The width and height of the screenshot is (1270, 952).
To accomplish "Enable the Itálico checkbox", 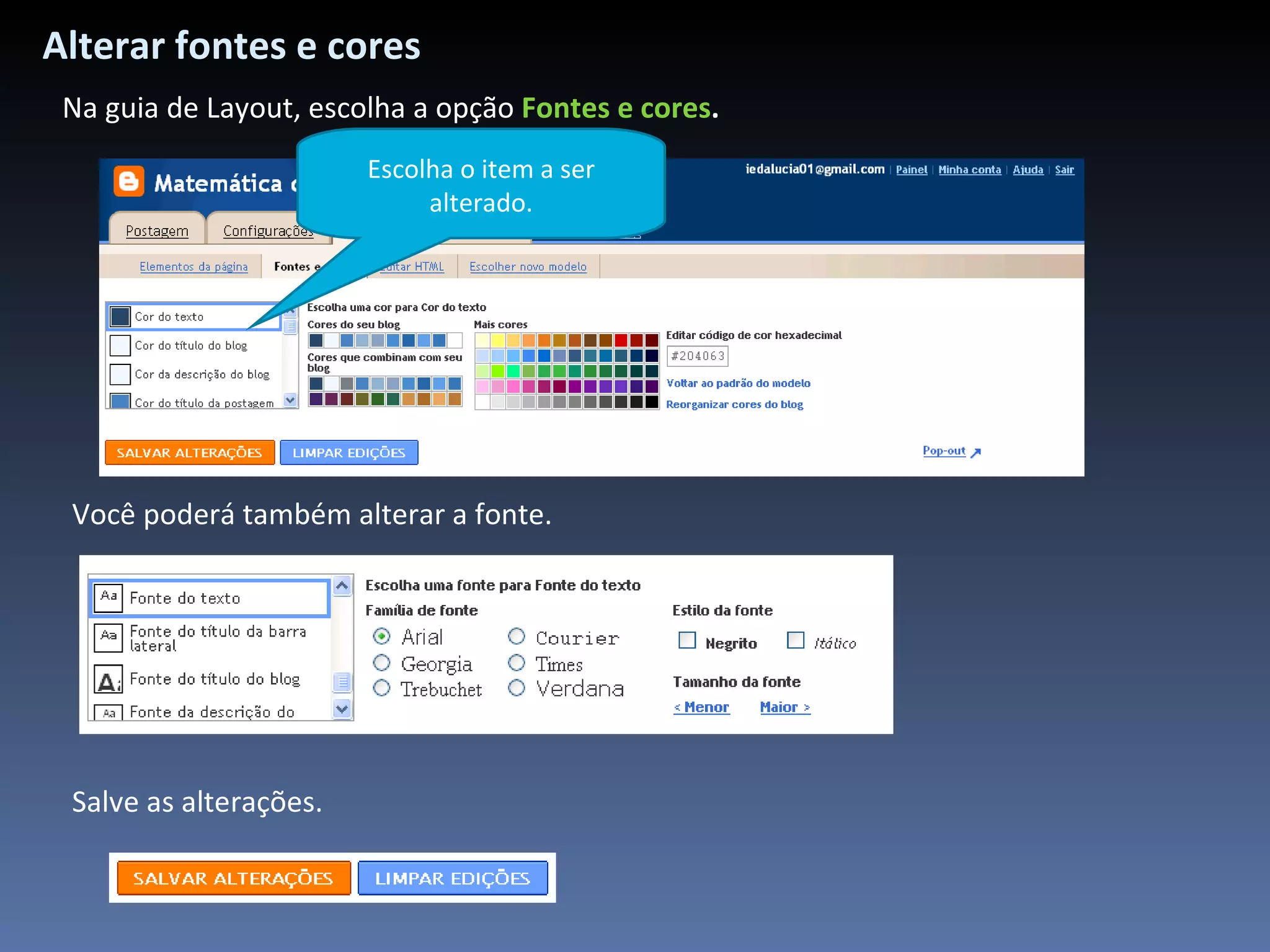I will [x=796, y=640].
